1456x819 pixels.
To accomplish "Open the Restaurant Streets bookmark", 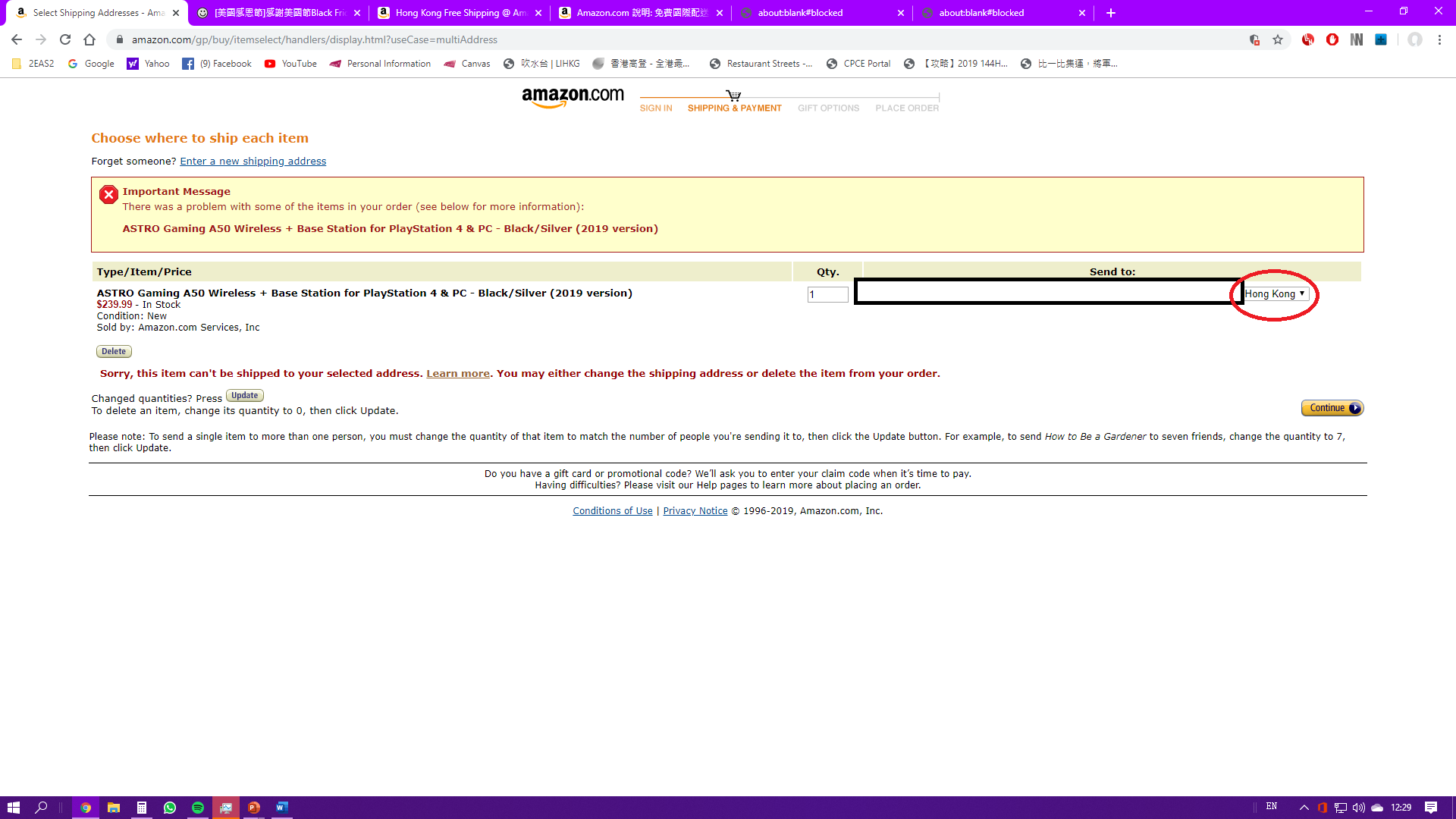I will pos(761,64).
